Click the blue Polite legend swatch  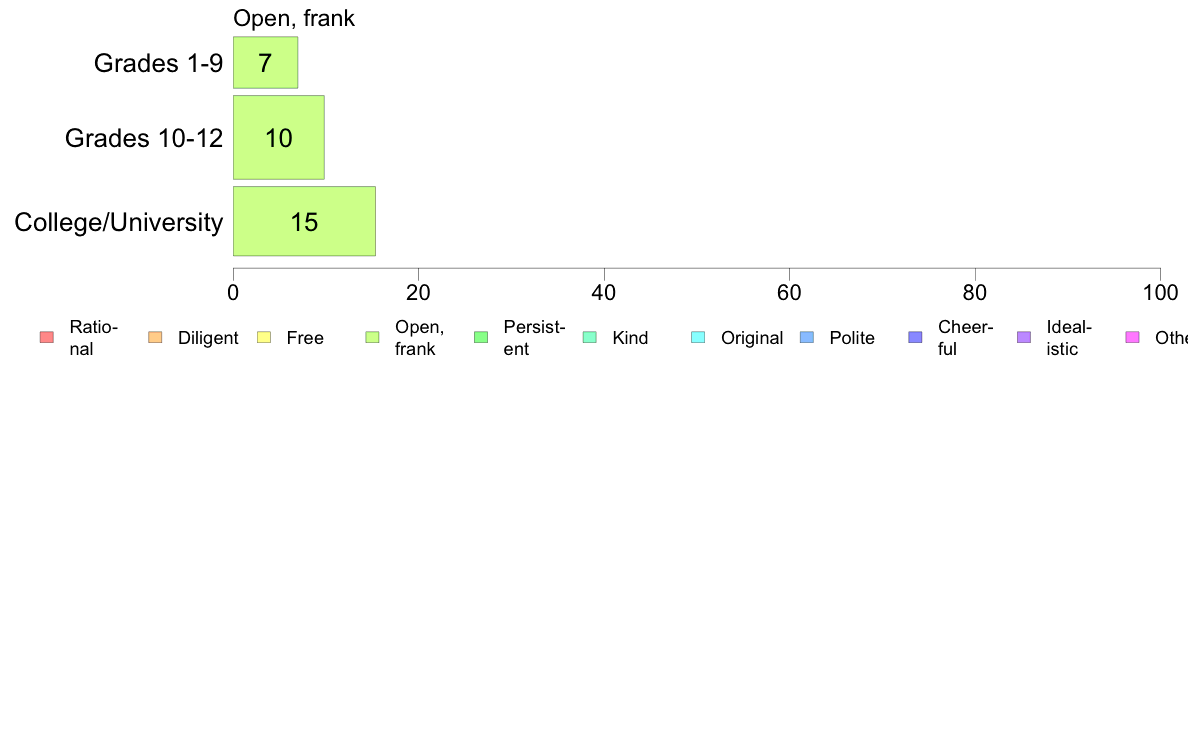pyautogui.click(x=807, y=337)
